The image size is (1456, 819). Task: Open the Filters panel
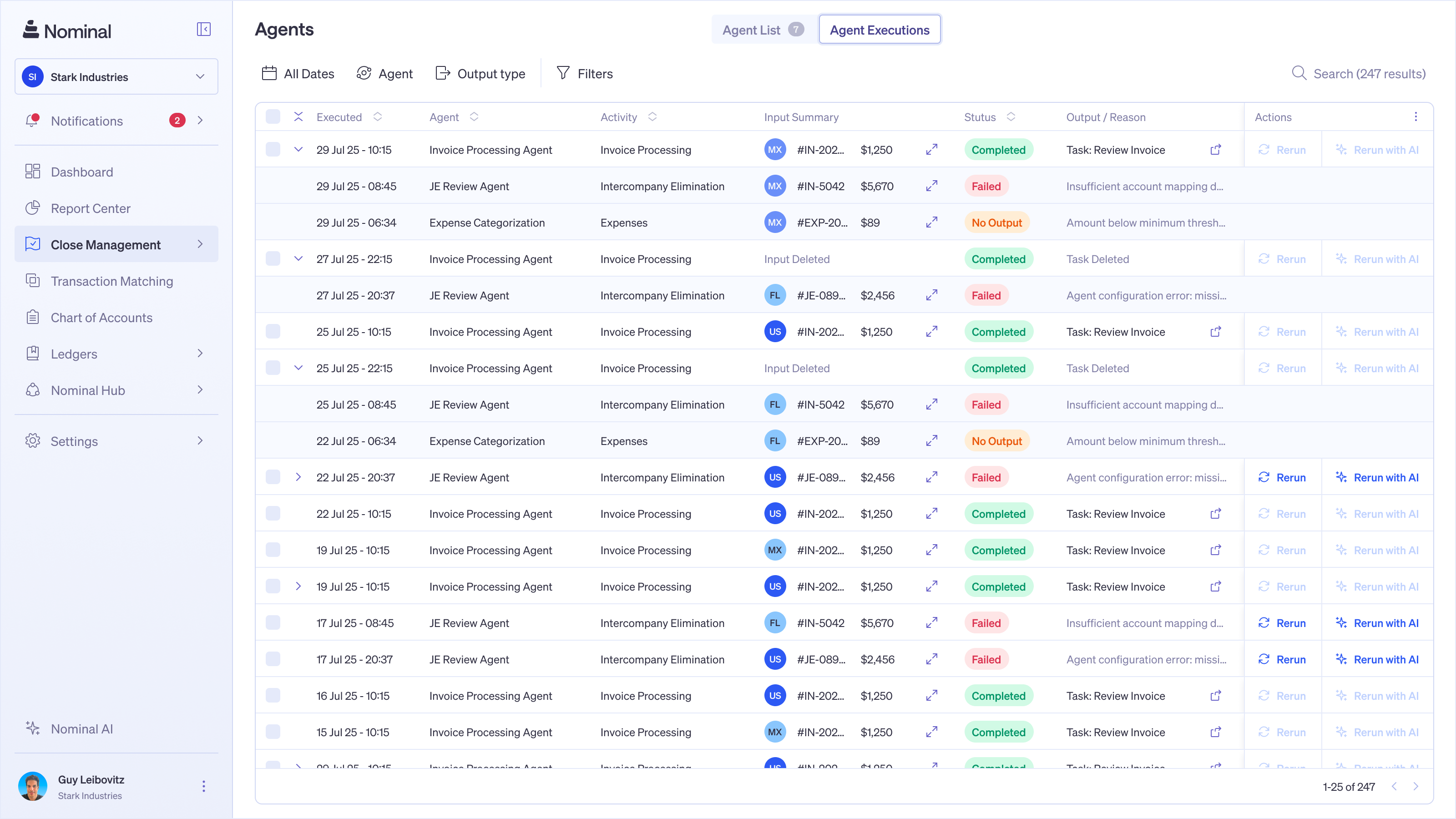[585, 73]
